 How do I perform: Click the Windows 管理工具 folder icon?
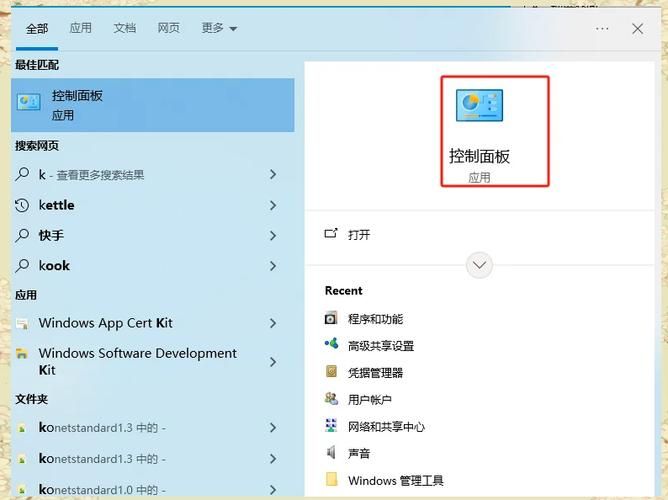[x=331, y=480]
